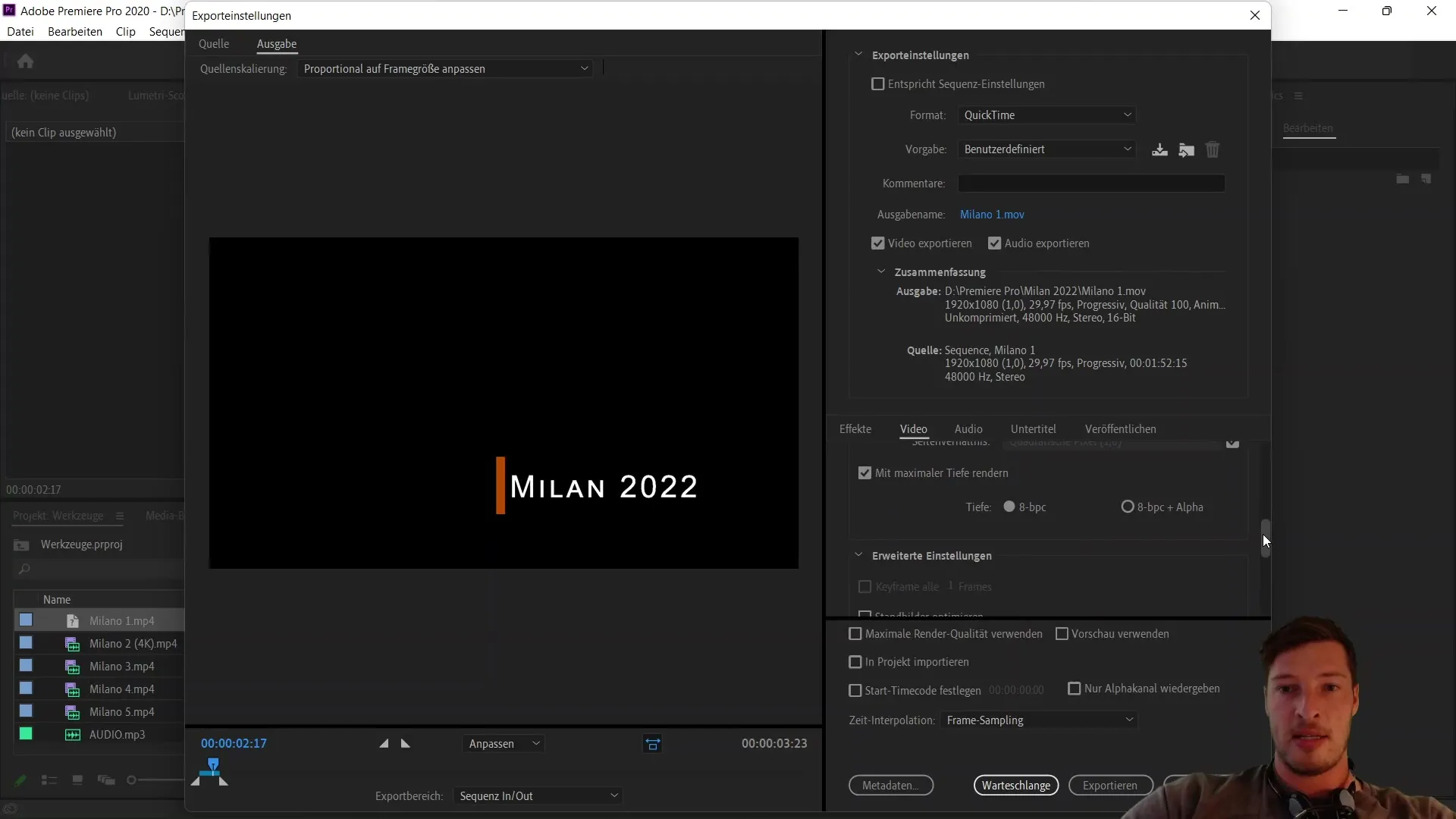Open the Untertitel tab
Screen dimensions: 1456x819
[1033, 429]
